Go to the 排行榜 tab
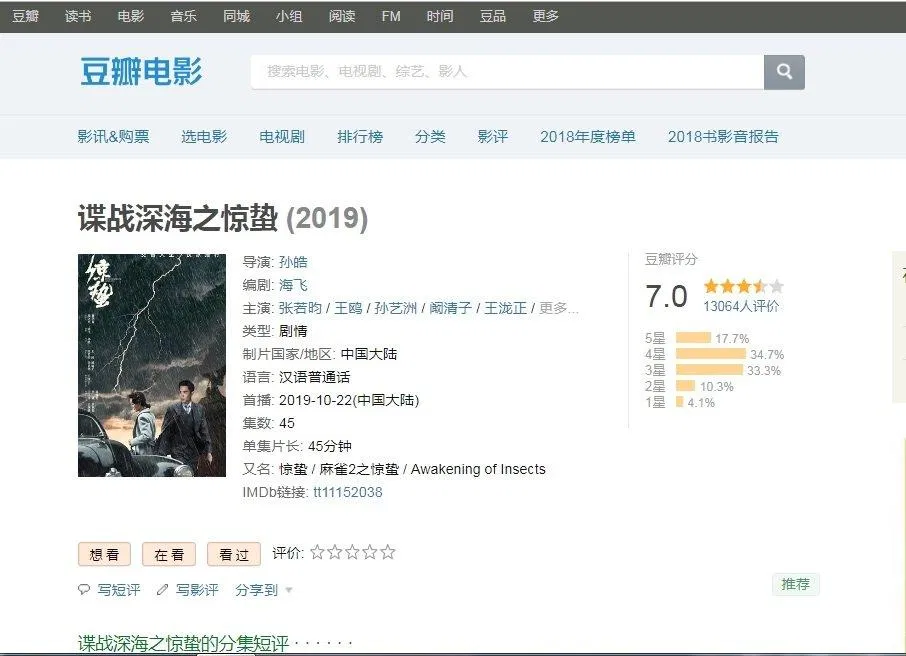The image size is (906, 656). point(360,137)
